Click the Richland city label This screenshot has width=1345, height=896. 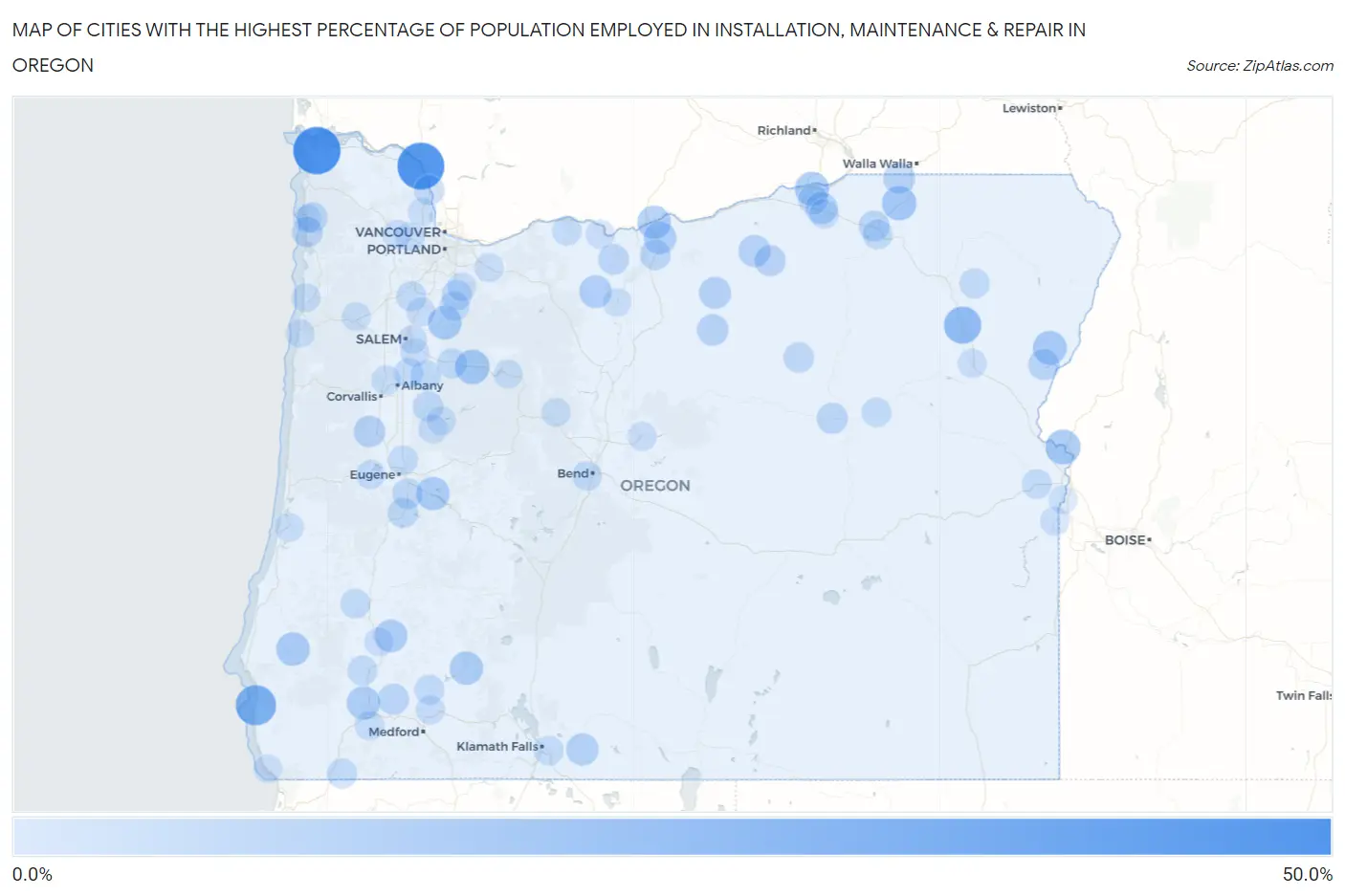tap(784, 130)
